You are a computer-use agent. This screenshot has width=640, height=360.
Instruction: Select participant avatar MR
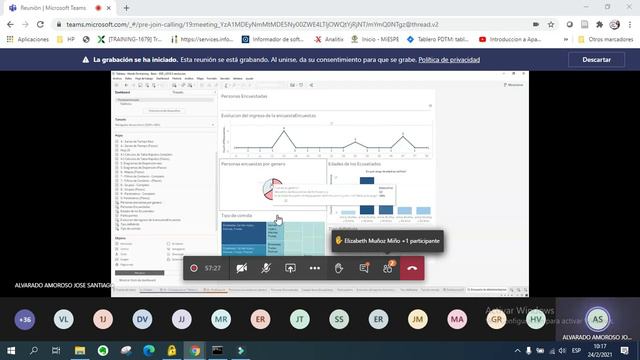221,319
